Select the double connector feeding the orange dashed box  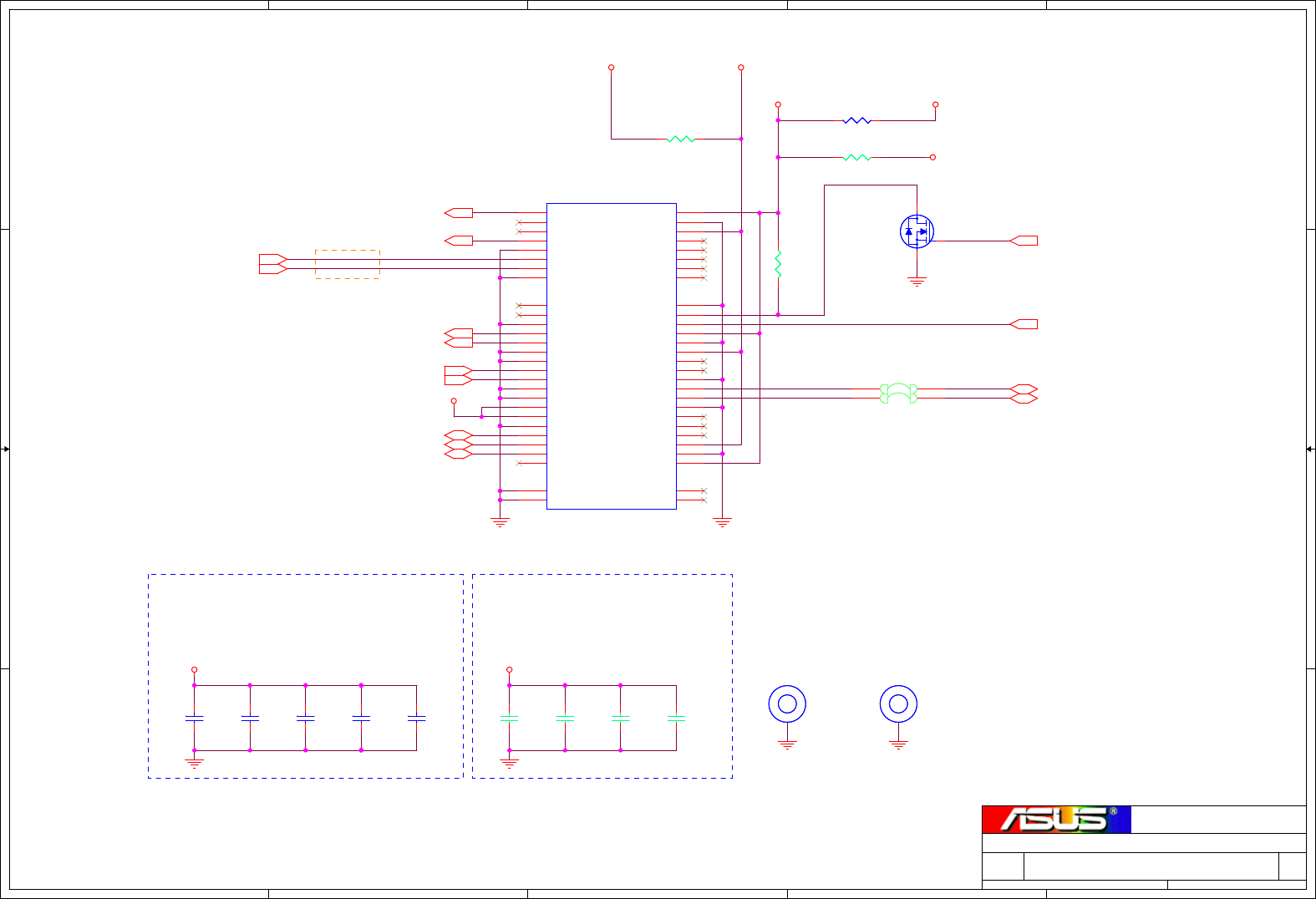(x=273, y=264)
